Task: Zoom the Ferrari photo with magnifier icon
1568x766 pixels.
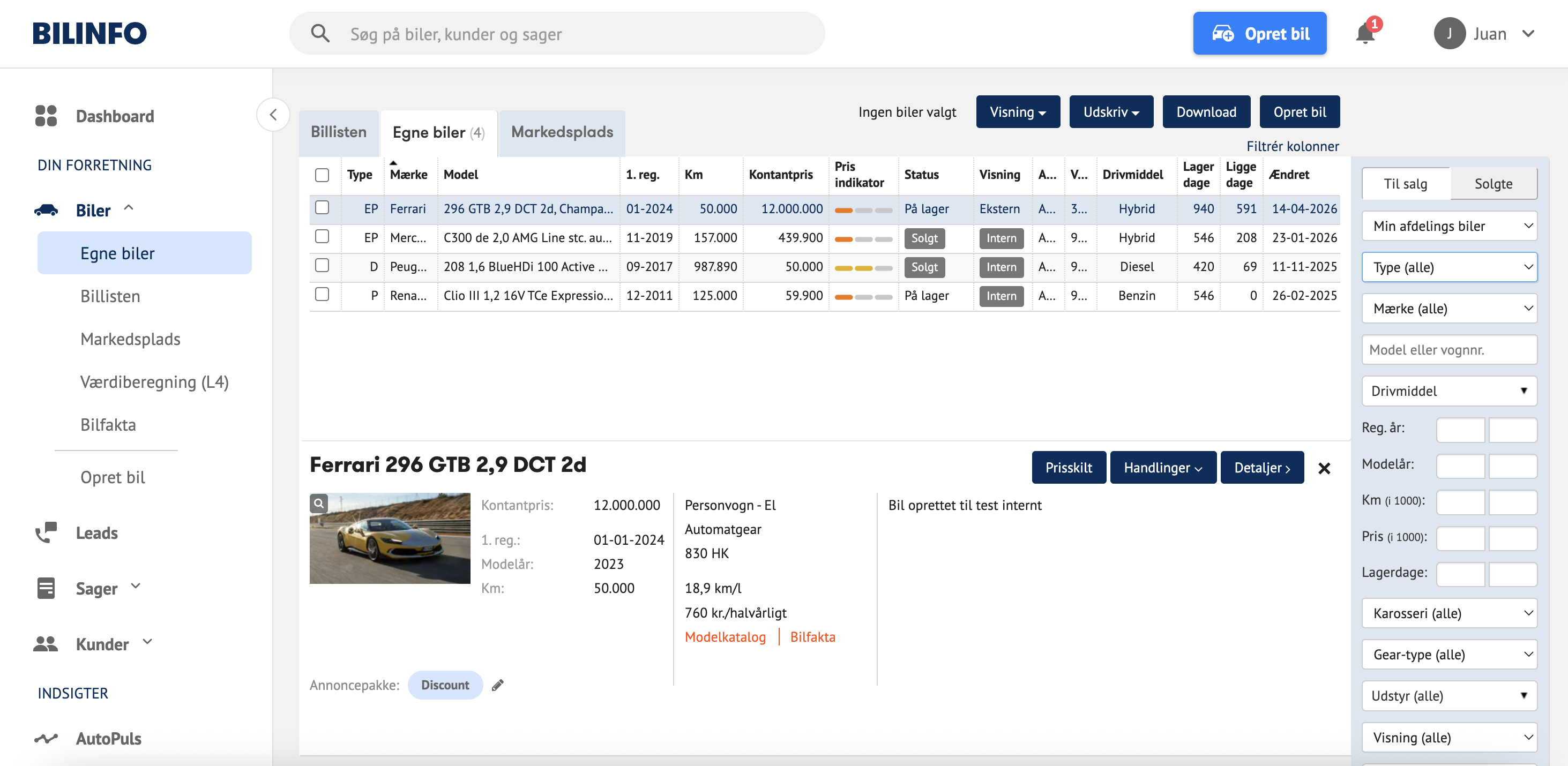Action: [x=319, y=503]
